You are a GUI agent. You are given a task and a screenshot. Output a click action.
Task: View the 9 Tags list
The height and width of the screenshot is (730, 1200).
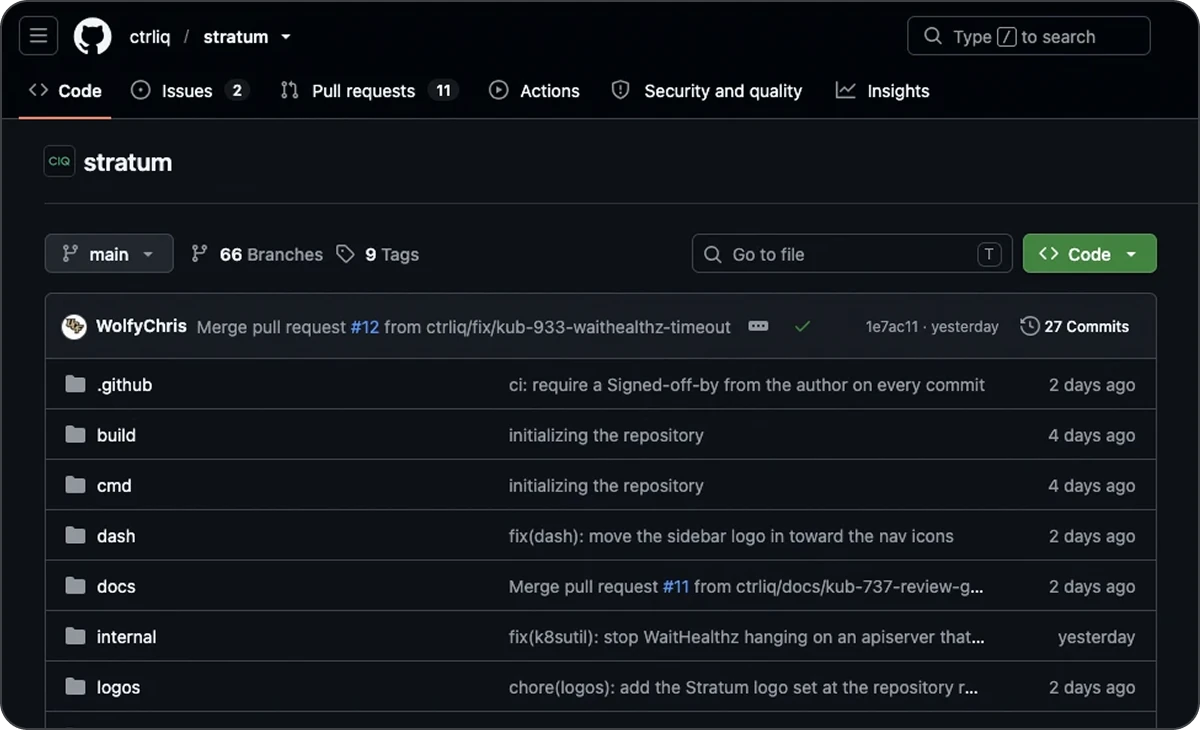pyautogui.click(x=378, y=255)
